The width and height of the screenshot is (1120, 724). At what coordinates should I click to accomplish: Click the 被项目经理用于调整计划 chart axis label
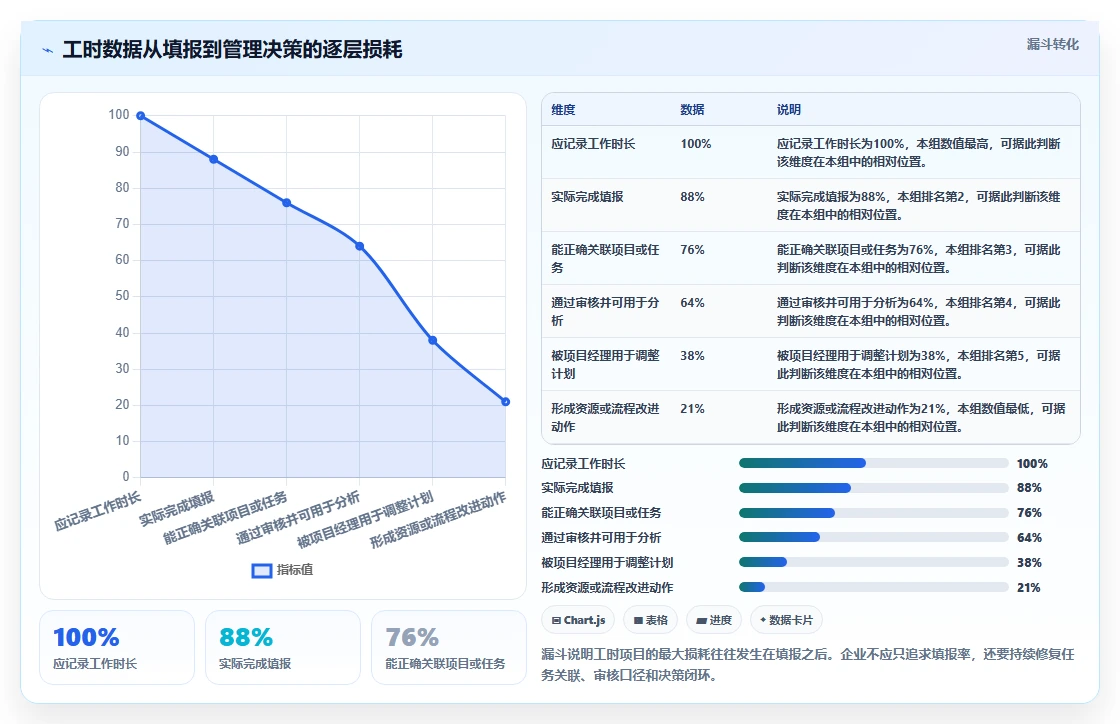click(365, 520)
